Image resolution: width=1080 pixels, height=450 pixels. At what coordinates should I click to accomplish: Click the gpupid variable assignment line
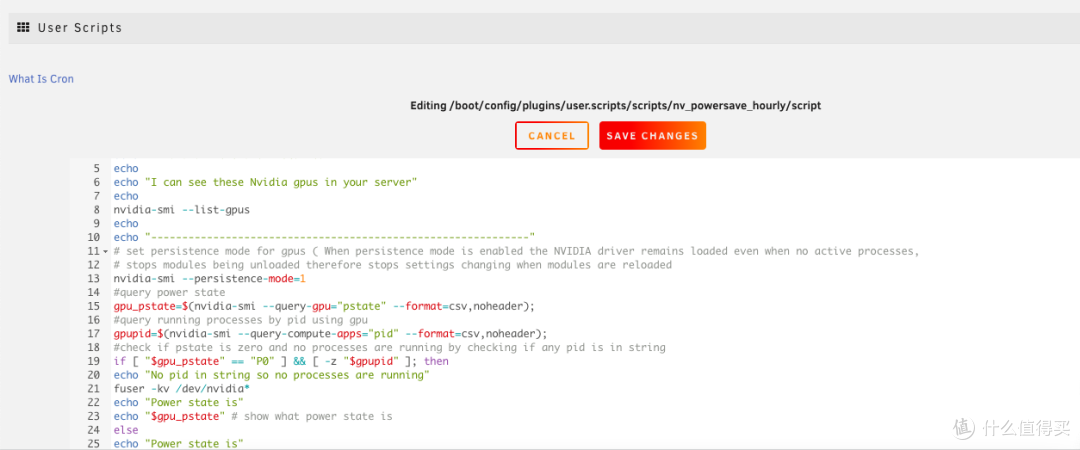click(x=327, y=334)
